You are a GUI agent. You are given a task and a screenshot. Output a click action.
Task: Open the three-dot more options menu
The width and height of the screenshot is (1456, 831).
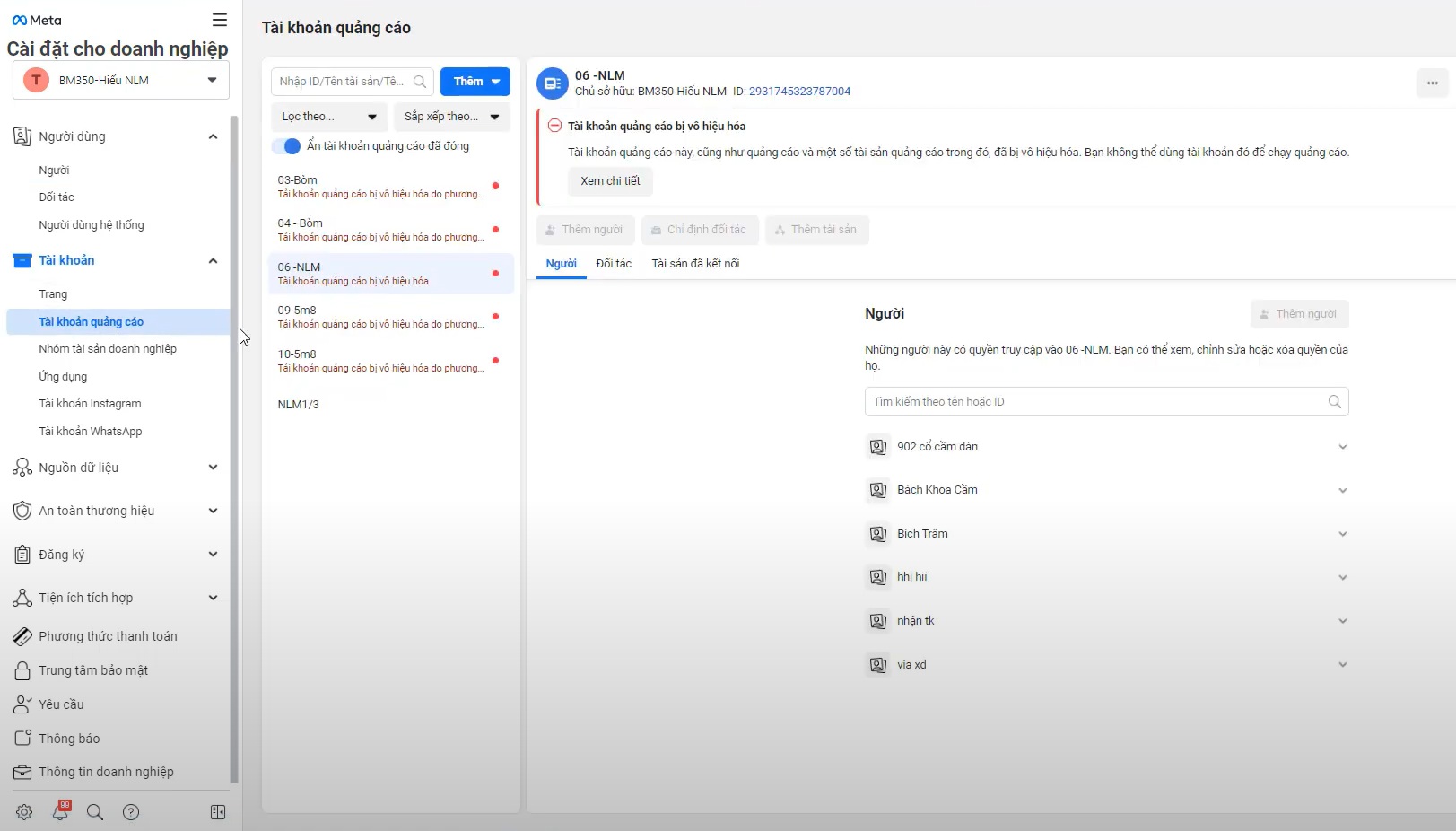pyautogui.click(x=1432, y=83)
